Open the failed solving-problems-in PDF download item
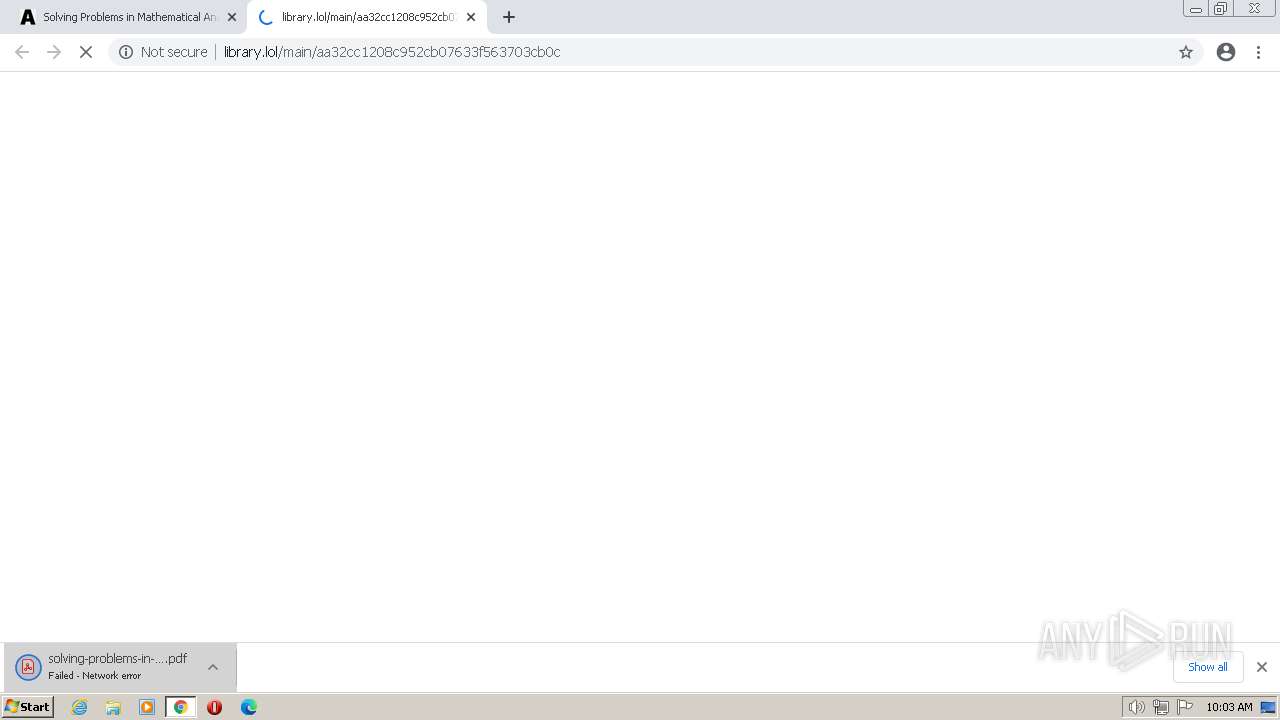 click(103, 667)
